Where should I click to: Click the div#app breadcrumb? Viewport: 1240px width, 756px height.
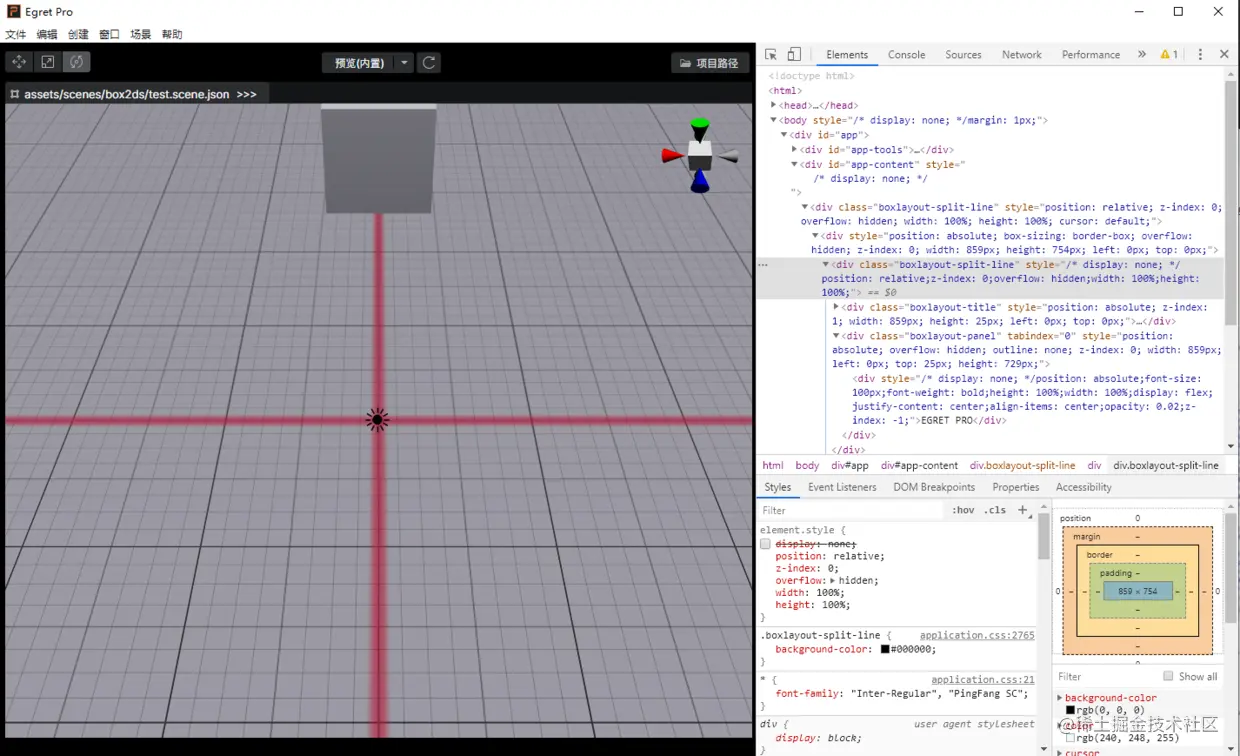tap(849, 465)
